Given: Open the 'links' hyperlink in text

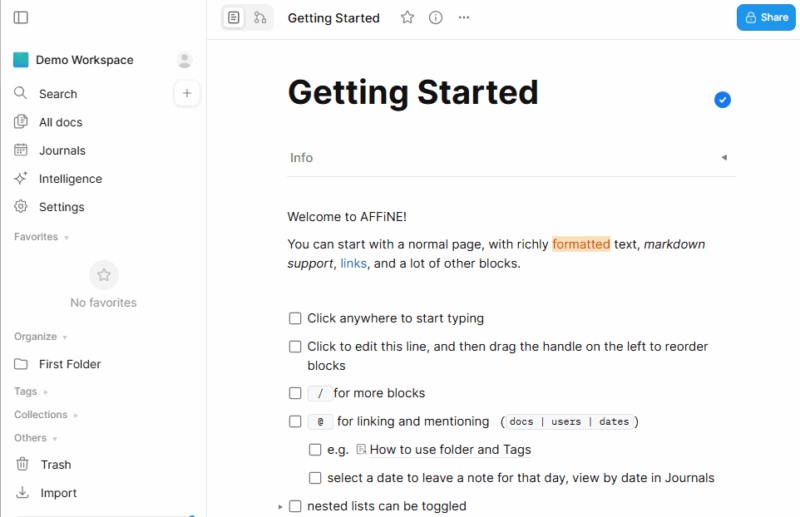Looking at the screenshot, I should pyautogui.click(x=353, y=264).
